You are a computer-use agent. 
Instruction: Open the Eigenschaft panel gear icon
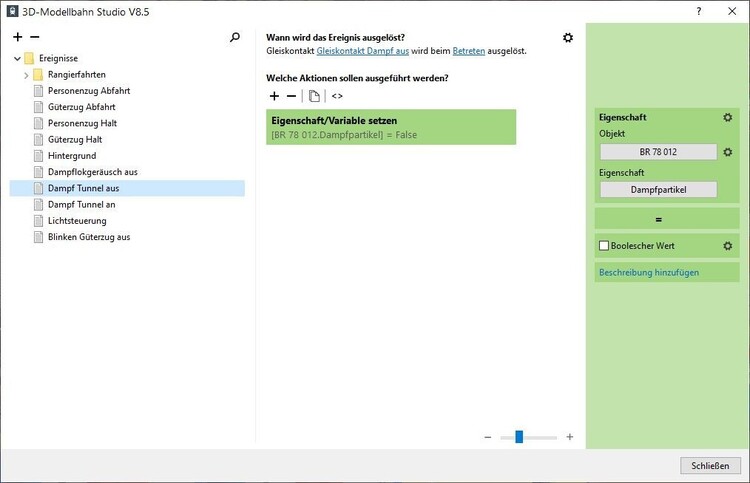[728, 117]
